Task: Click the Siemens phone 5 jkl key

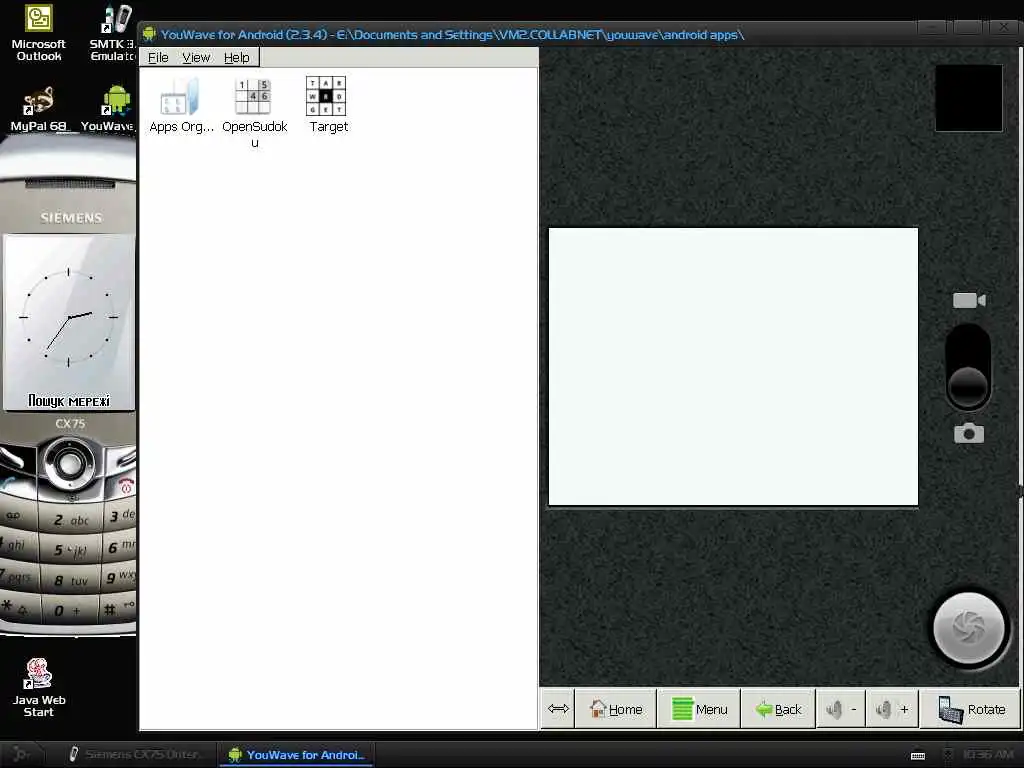Action: pyautogui.click(x=70, y=549)
